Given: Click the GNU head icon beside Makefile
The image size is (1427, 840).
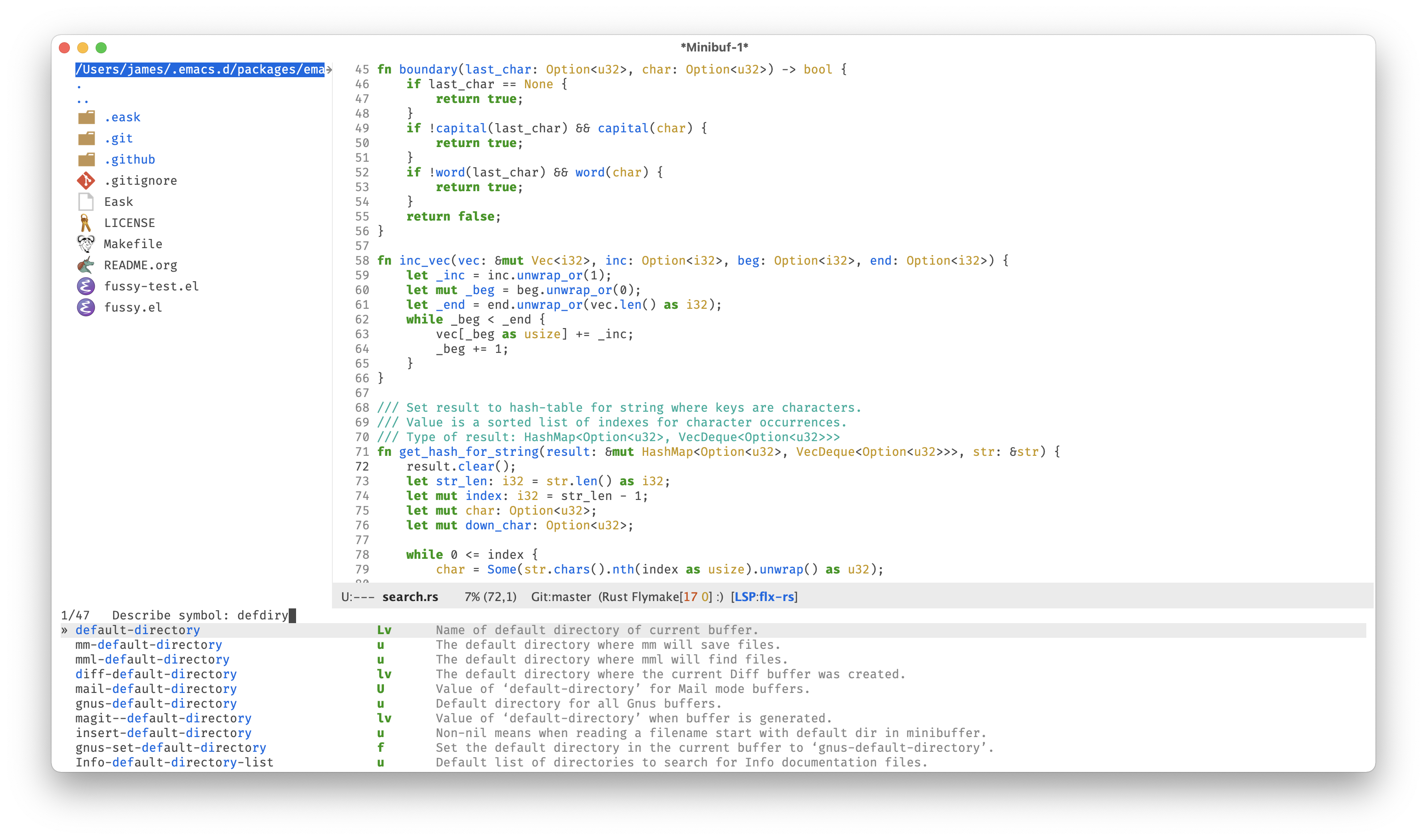Looking at the screenshot, I should (86, 244).
